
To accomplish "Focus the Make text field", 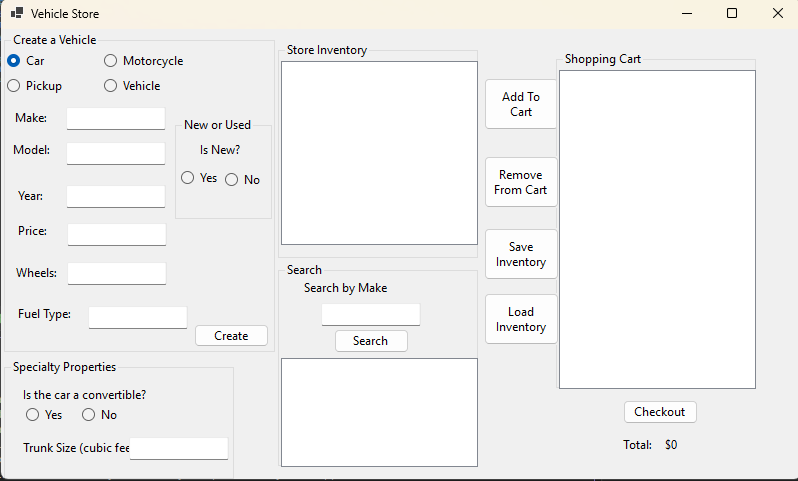I will (x=116, y=119).
